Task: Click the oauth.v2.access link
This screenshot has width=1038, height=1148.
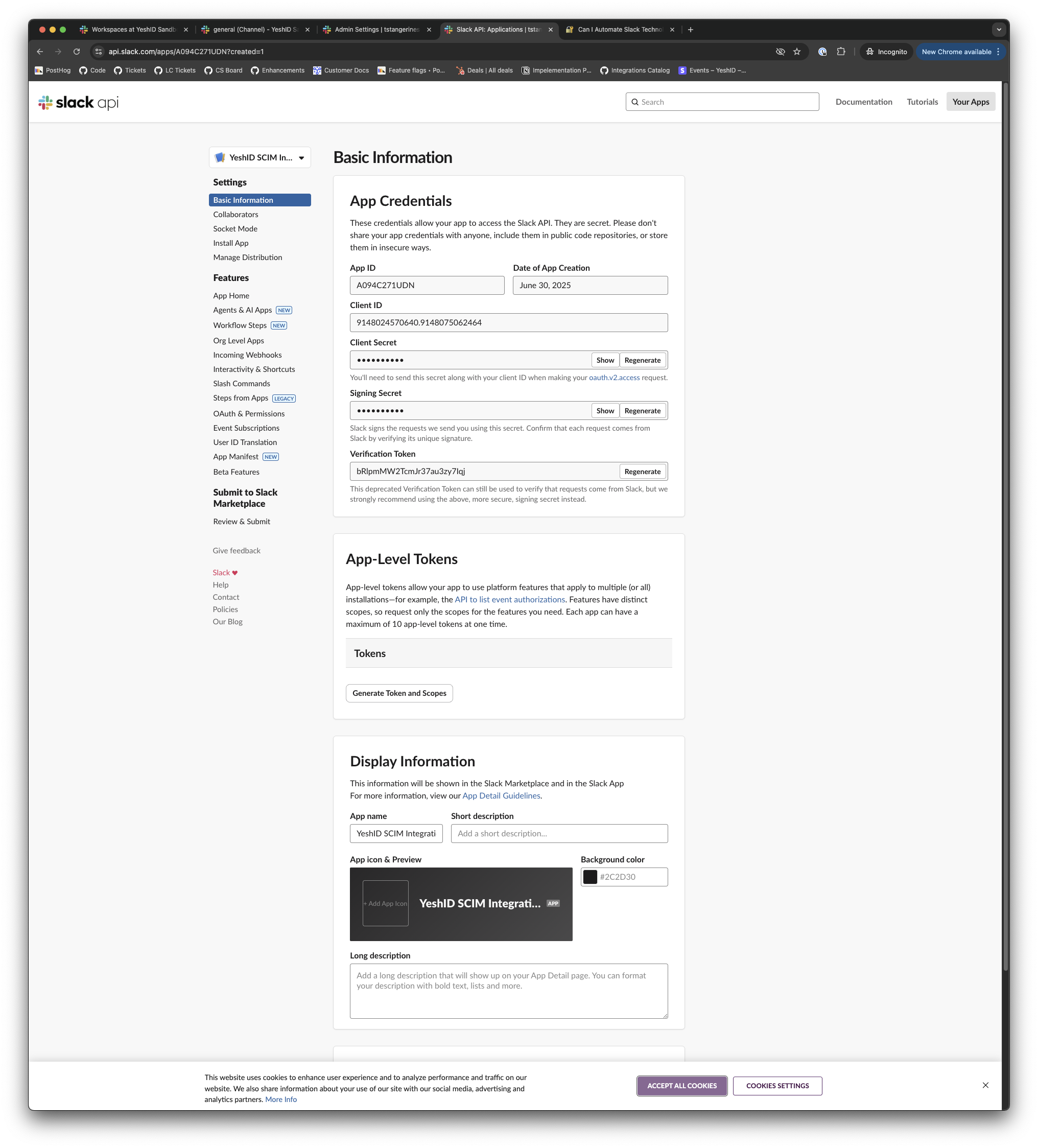Action: pos(614,378)
